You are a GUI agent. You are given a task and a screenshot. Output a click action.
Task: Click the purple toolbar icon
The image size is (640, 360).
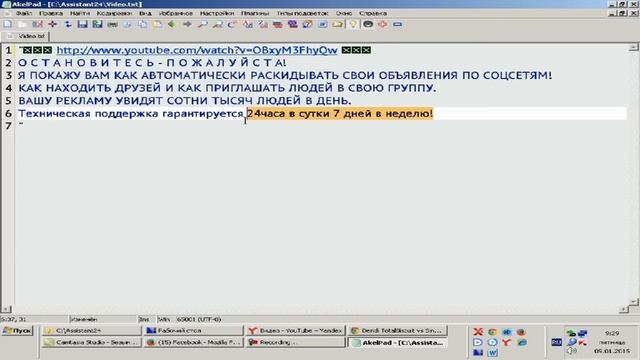(293, 24)
